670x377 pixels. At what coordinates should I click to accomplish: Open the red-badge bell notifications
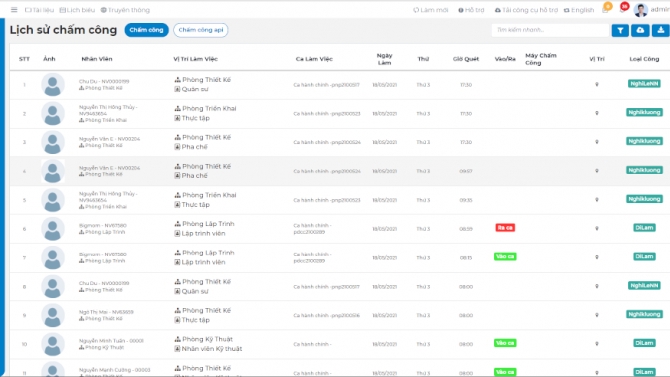point(623,9)
